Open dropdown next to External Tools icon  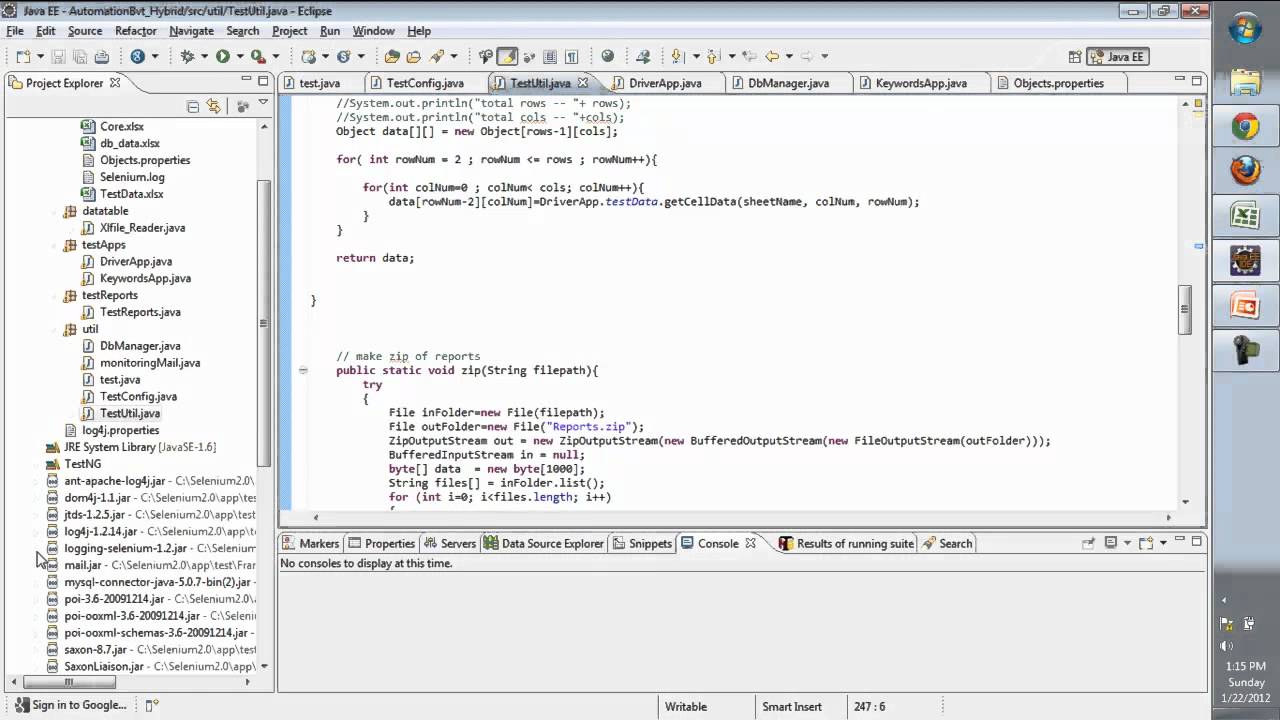click(x=274, y=57)
